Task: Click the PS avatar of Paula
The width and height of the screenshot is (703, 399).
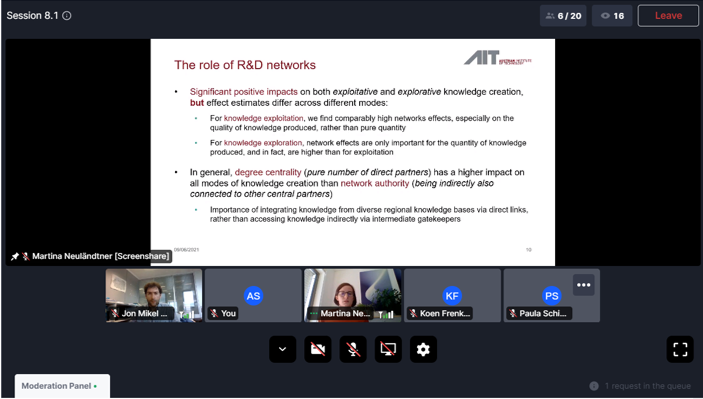Action: 551,296
